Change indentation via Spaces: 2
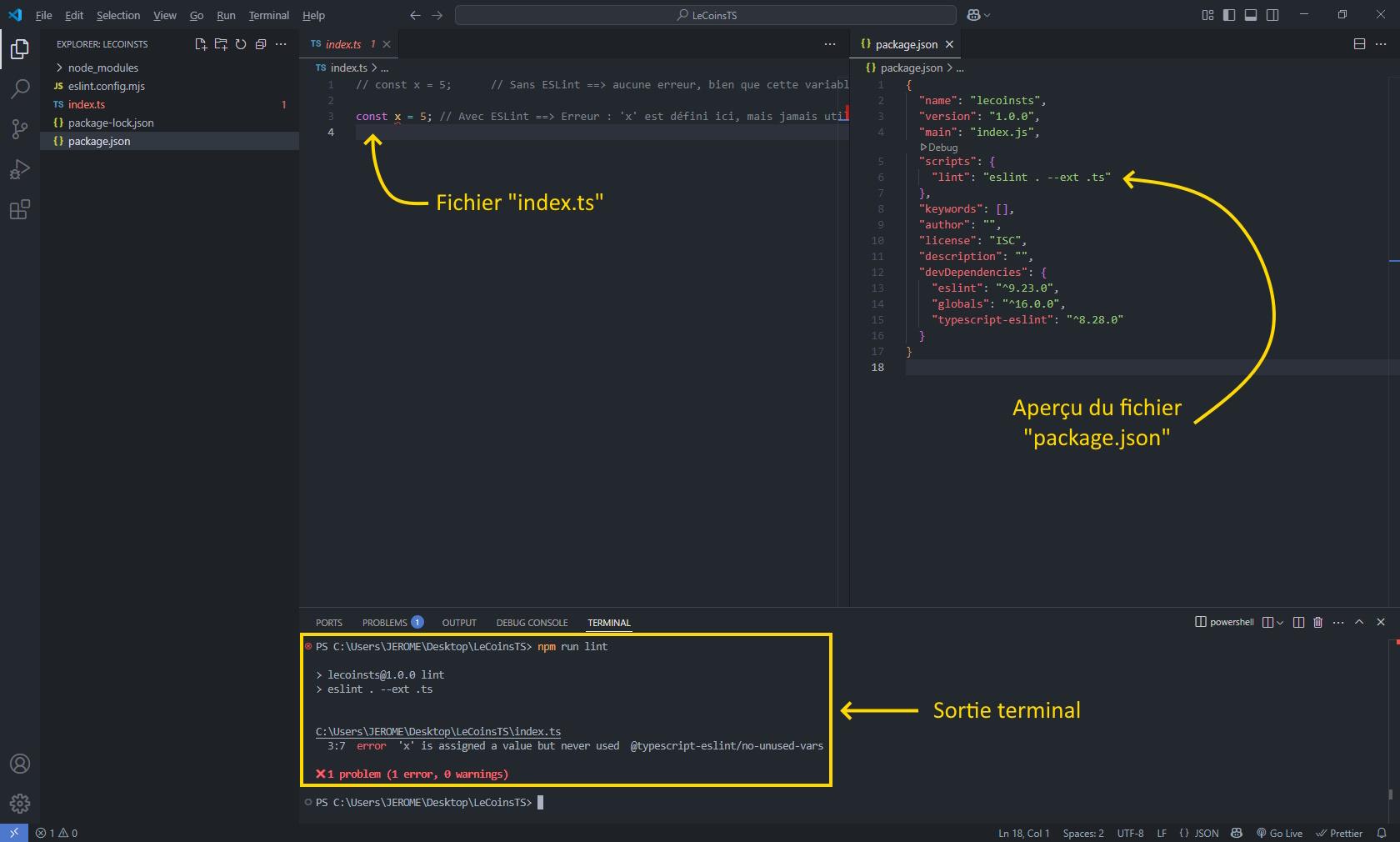The image size is (1400, 842). tap(1083, 833)
